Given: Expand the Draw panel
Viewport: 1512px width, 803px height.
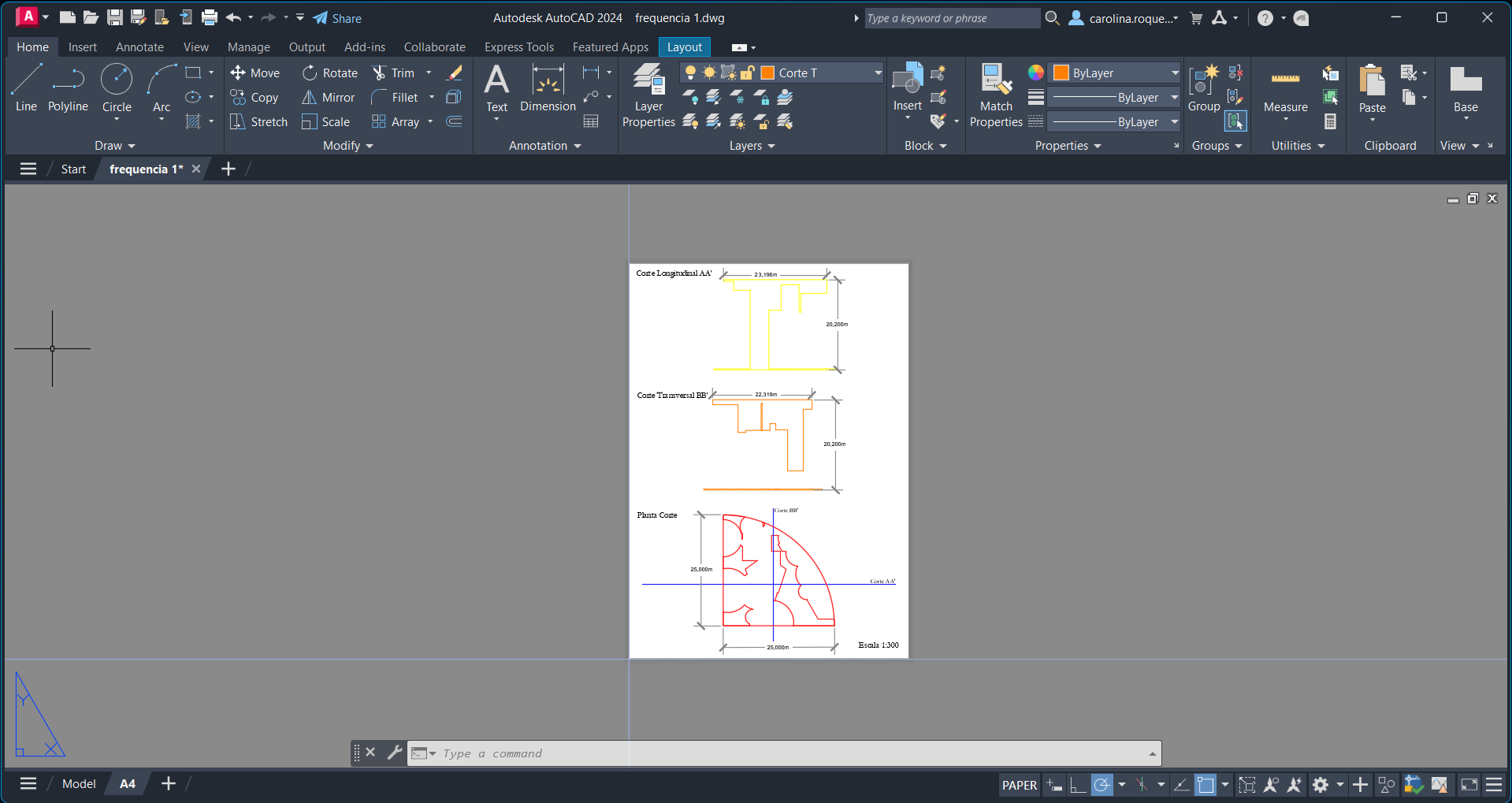Looking at the screenshot, I should [114, 146].
